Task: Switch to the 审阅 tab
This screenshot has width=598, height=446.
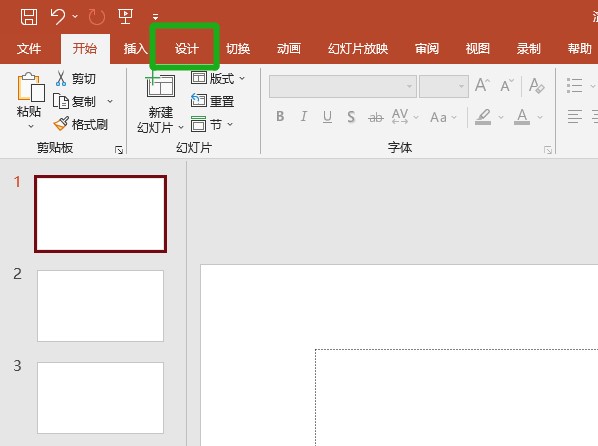Action: 427,48
